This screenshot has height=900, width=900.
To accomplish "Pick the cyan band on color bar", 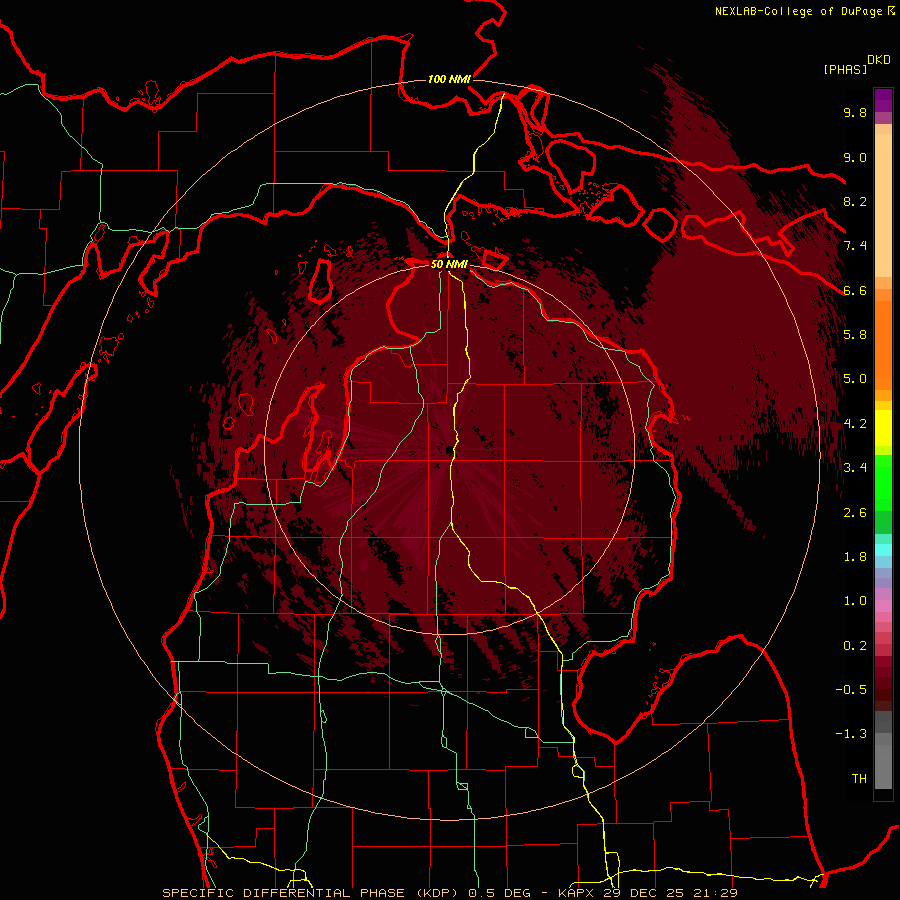I will coord(883,550).
